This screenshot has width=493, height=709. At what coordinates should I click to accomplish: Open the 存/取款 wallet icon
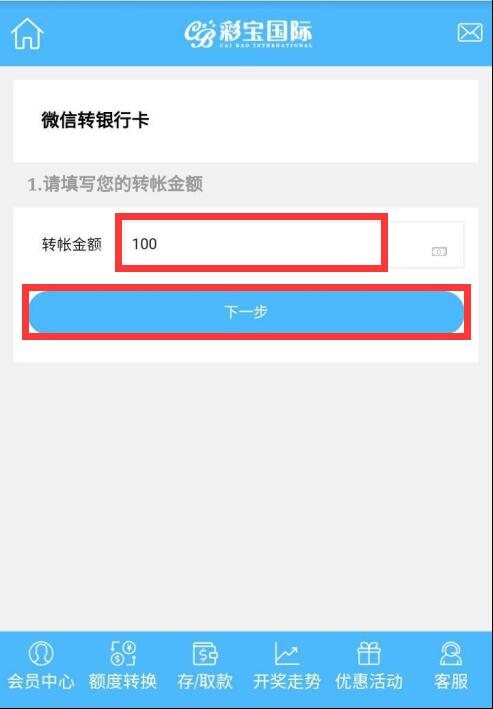[x=205, y=653]
